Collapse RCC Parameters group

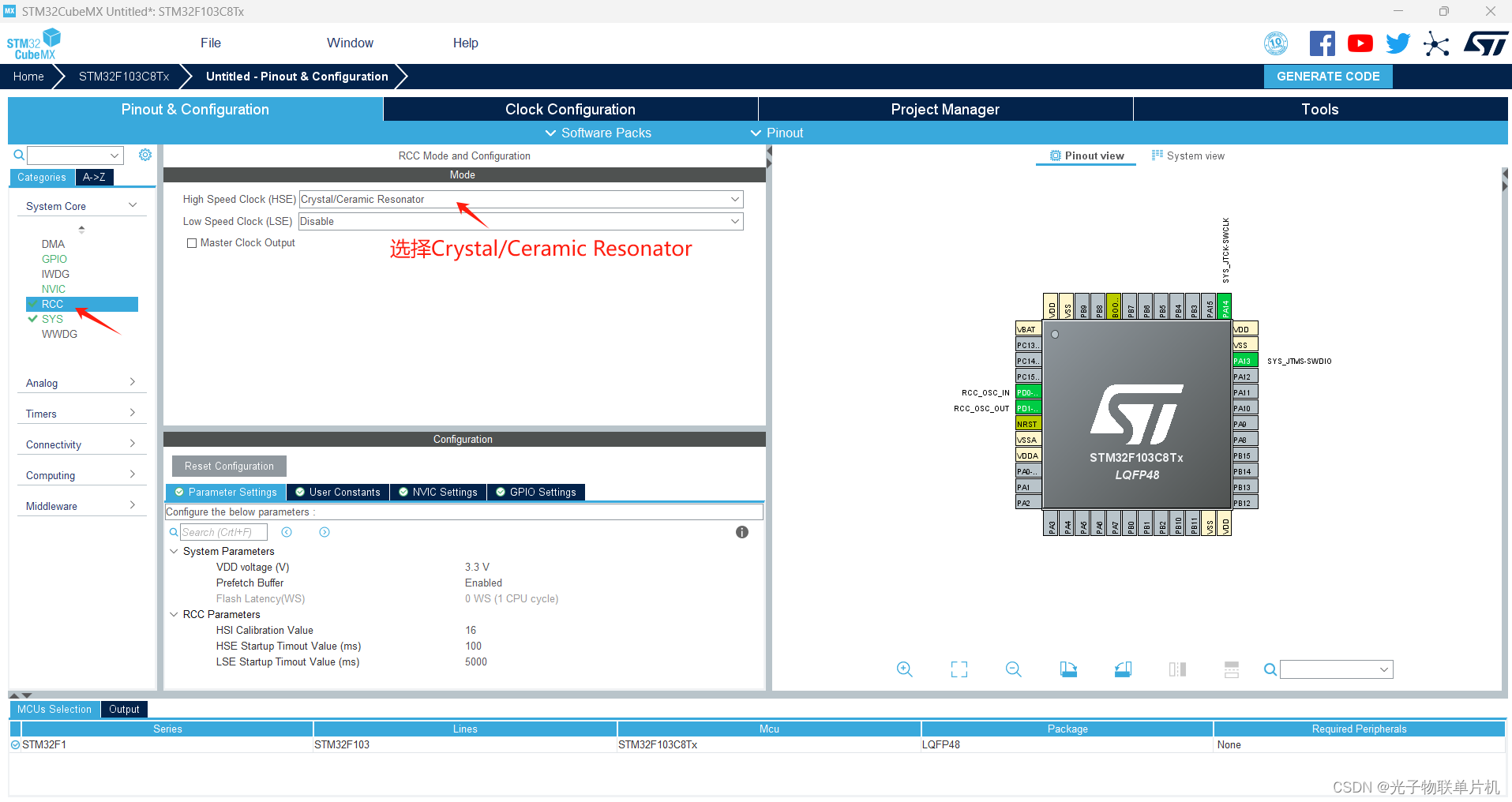[174, 614]
